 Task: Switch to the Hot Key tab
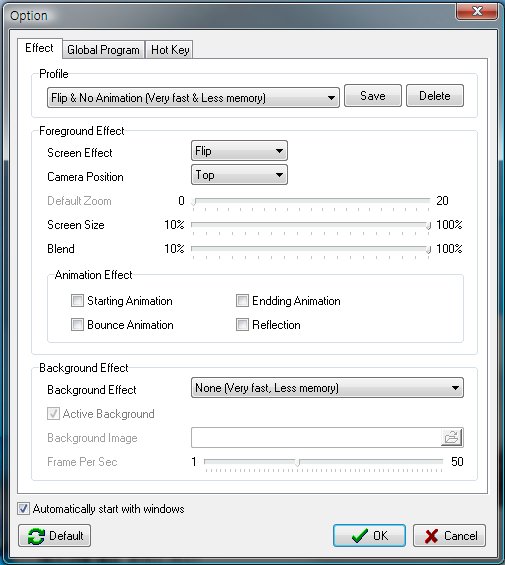coord(170,50)
